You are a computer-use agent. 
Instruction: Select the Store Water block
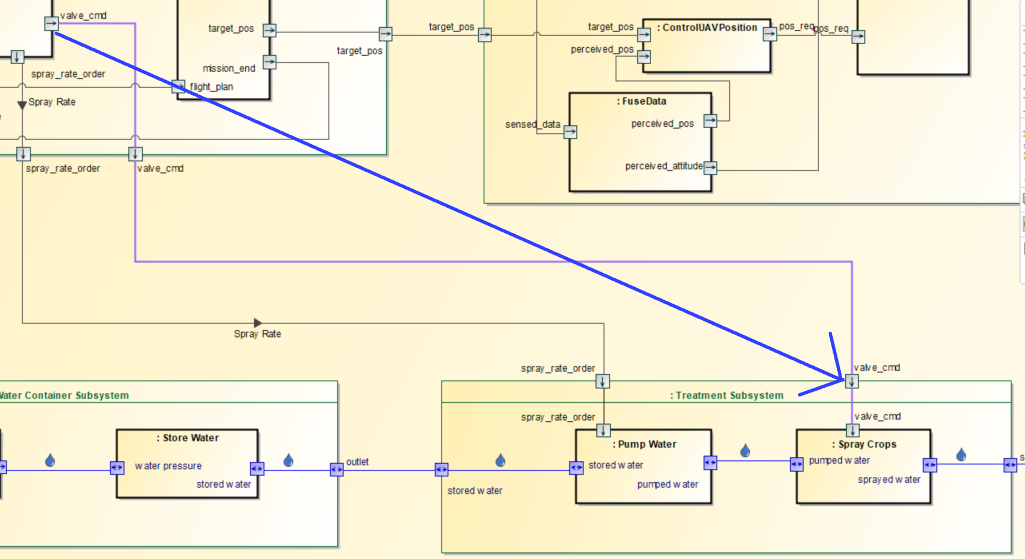coord(187,464)
